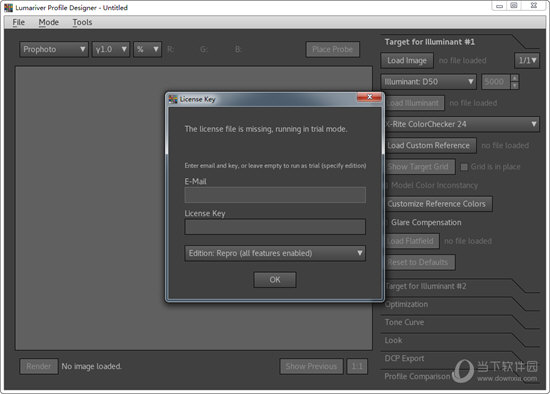This screenshot has width=550, height=394.
Task: Open the Mode menu
Action: (48, 22)
